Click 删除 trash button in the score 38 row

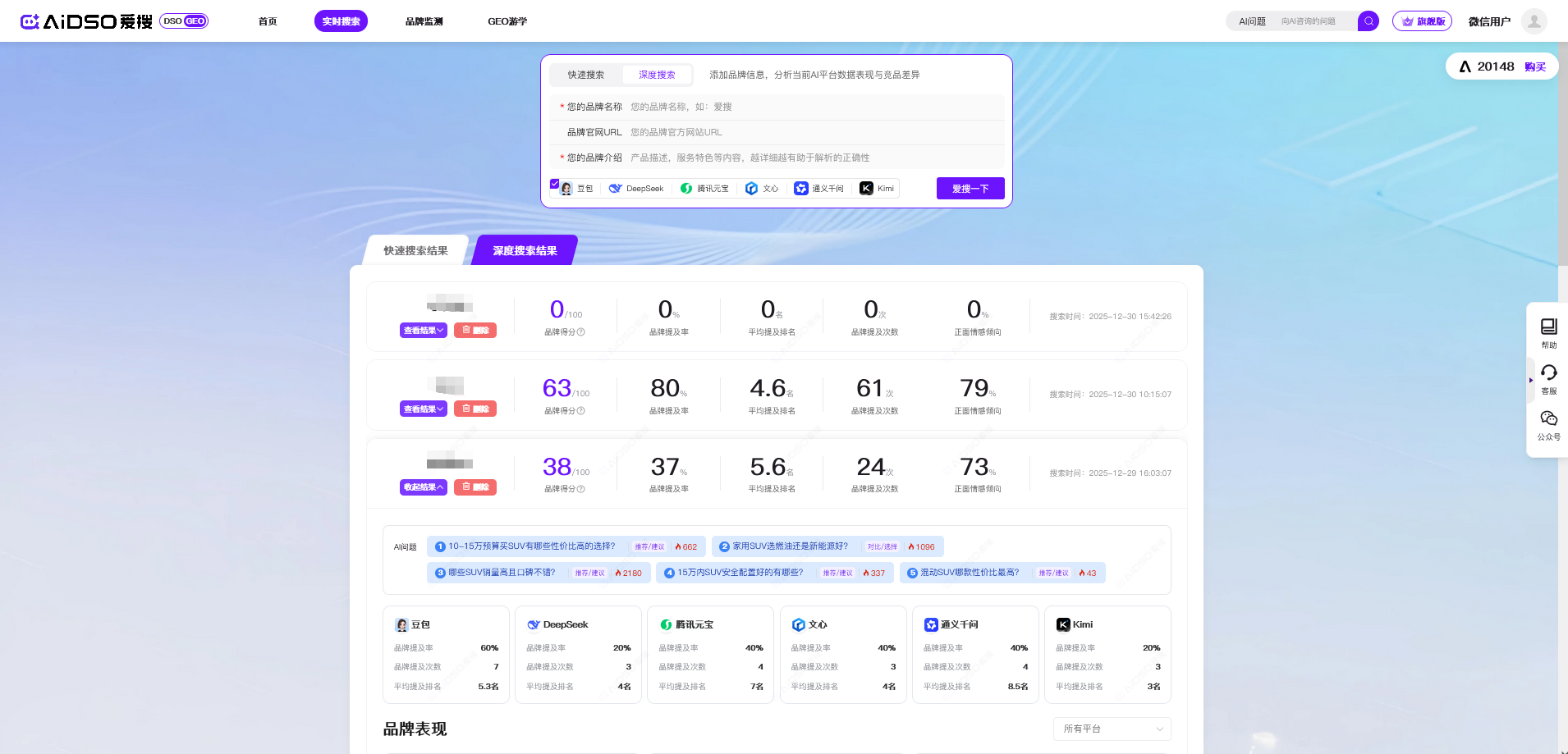click(x=475, y=487)
